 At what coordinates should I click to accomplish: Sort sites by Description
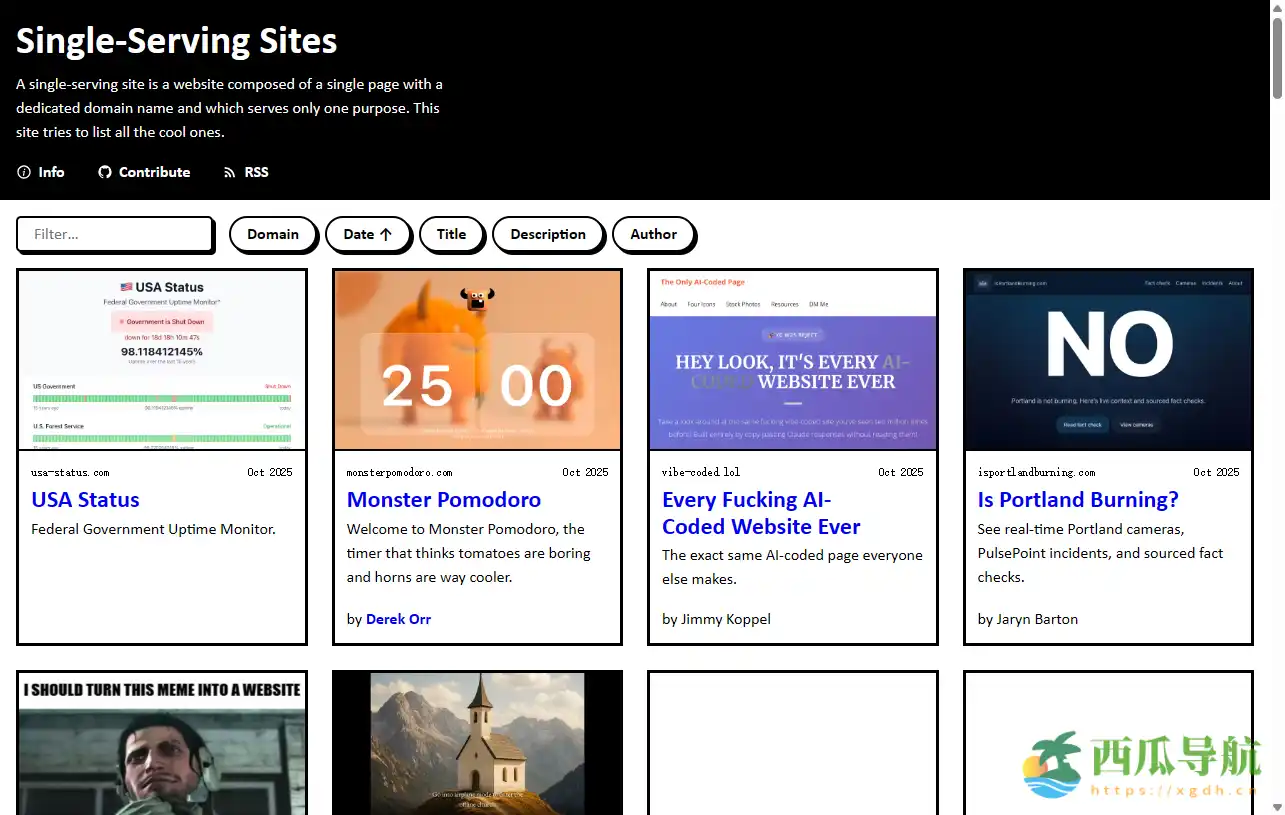pyautogui.click(x=548, y=234)
